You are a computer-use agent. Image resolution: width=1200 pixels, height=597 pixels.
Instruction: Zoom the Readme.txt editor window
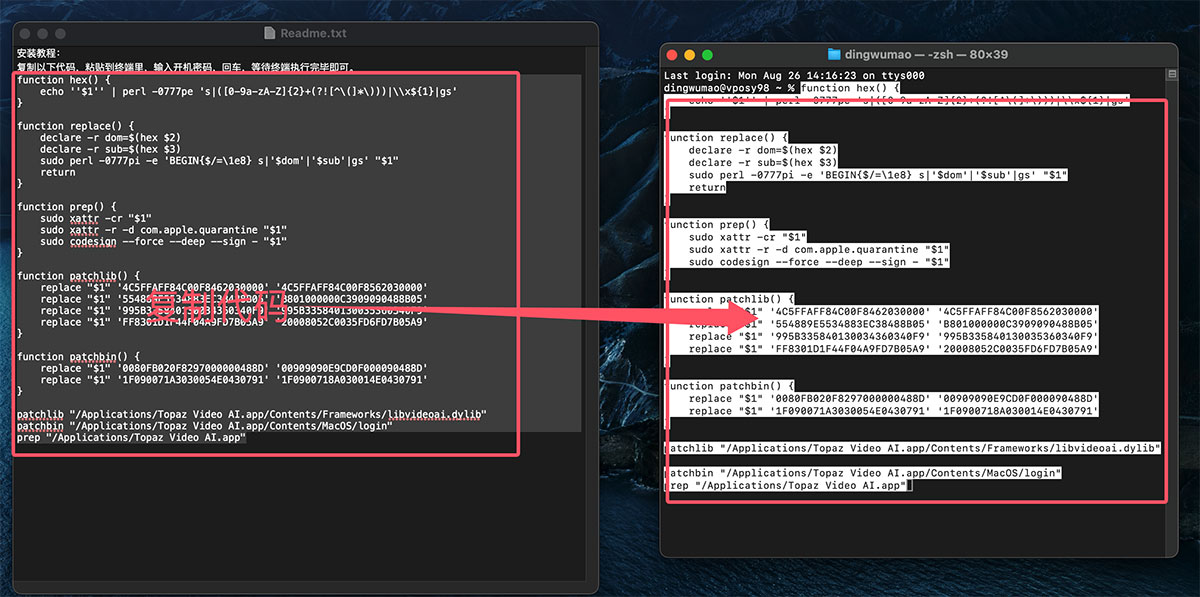click(x=59, y=33)
